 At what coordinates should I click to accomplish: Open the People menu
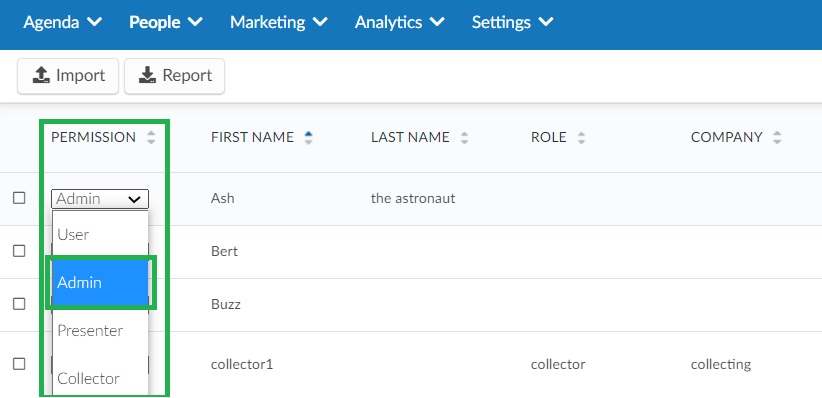tap(165, 22)
